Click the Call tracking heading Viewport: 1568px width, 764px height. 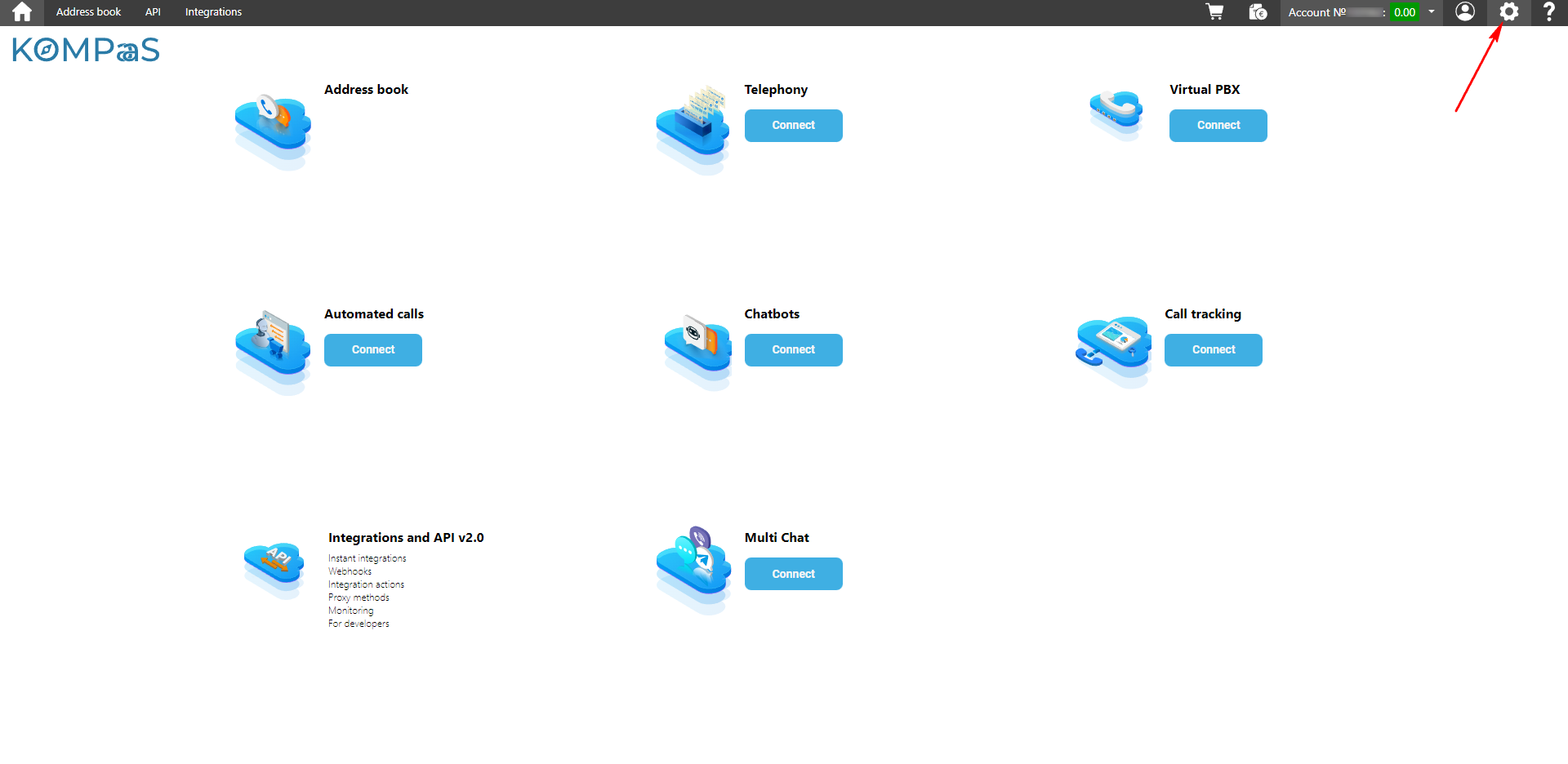click(1203, 314)
